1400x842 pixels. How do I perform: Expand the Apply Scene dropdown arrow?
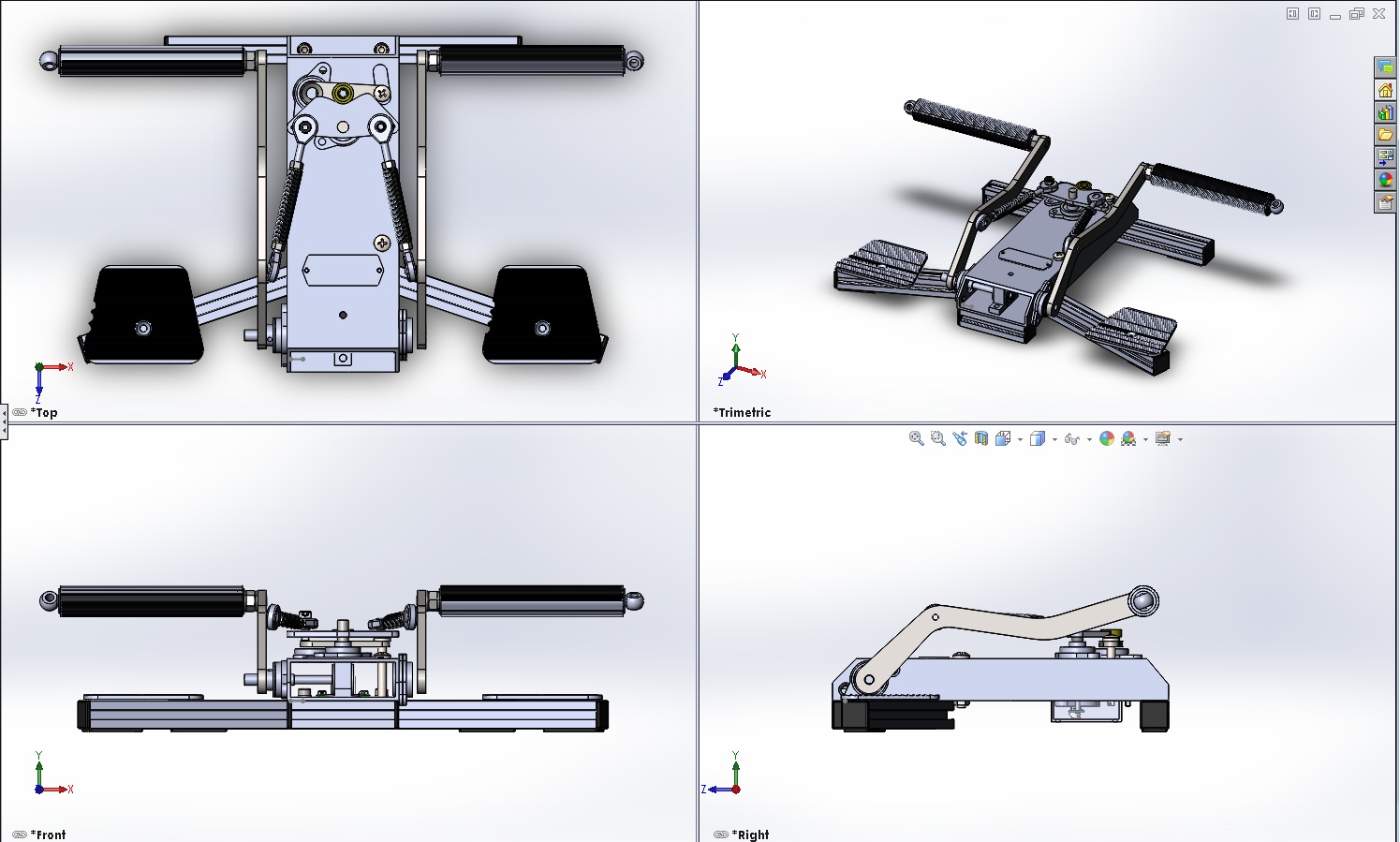(x=1145, y=439)
